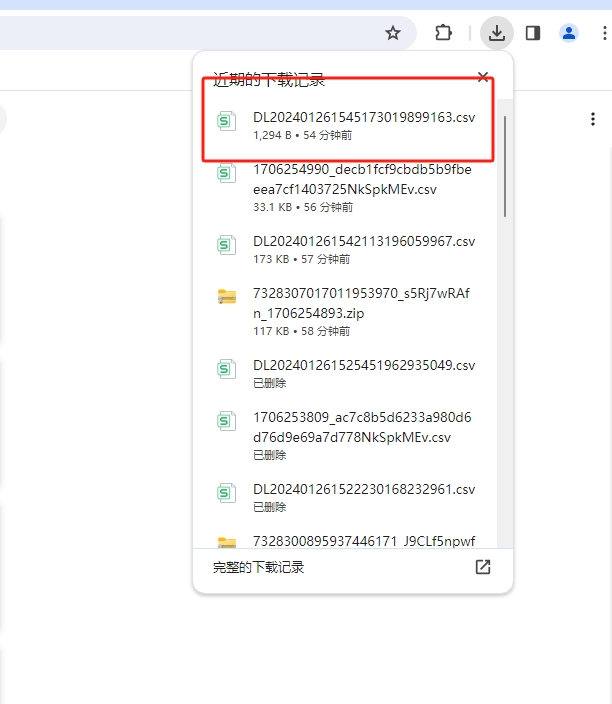The image size is (612, 704).
Task: Open the 1706254990_decb1fcf9cbdb5b9fbe csv file
Action: [x=346, y=188]
